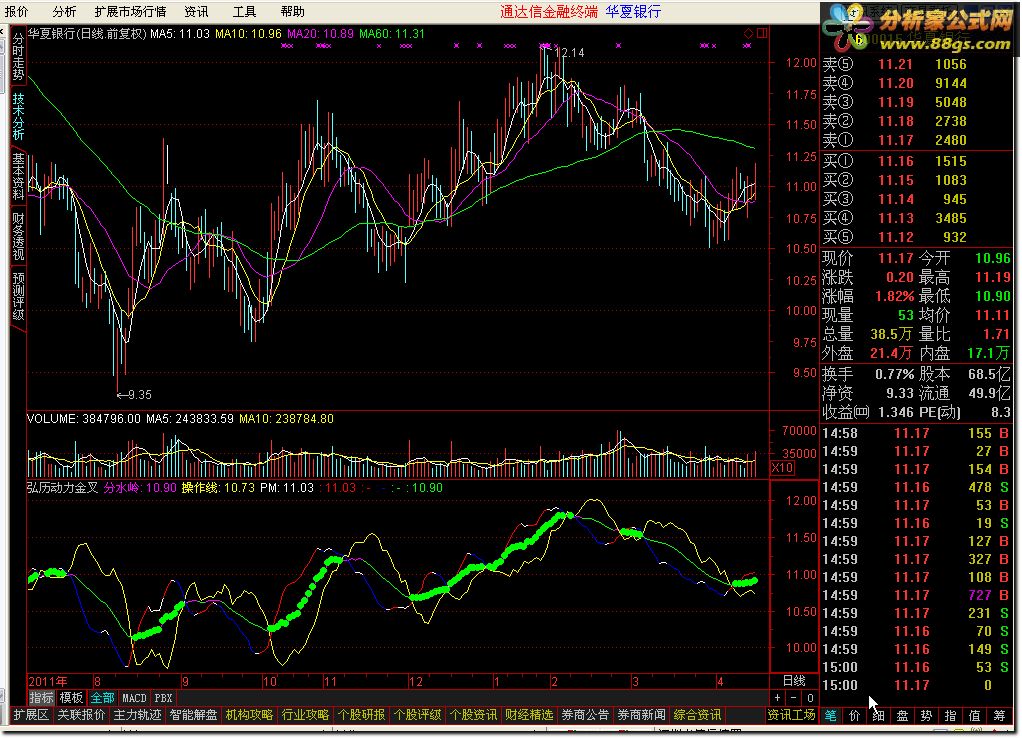Click the 主力轨迹 button

[137, 715]
